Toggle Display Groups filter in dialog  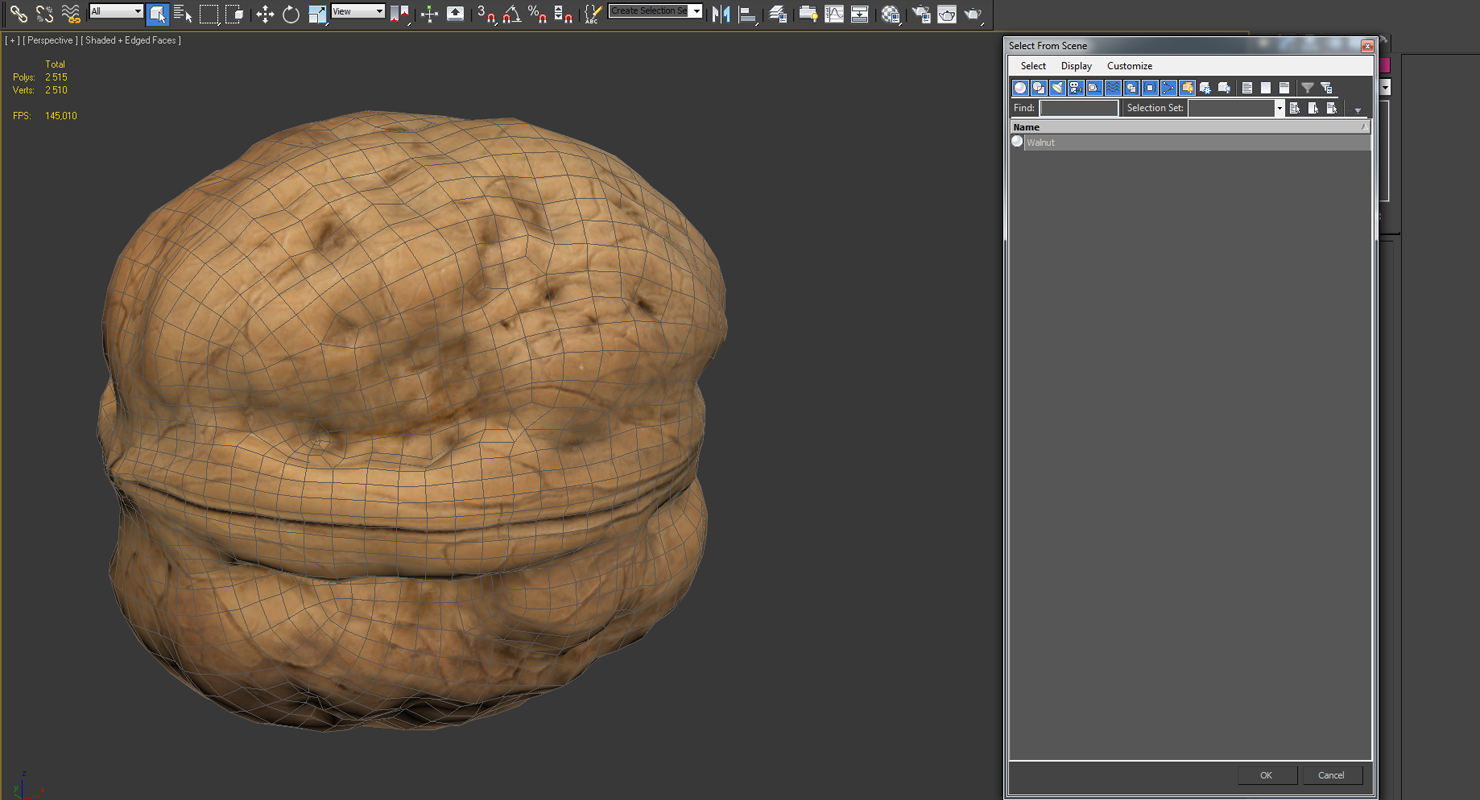[x=1131, y=88]
